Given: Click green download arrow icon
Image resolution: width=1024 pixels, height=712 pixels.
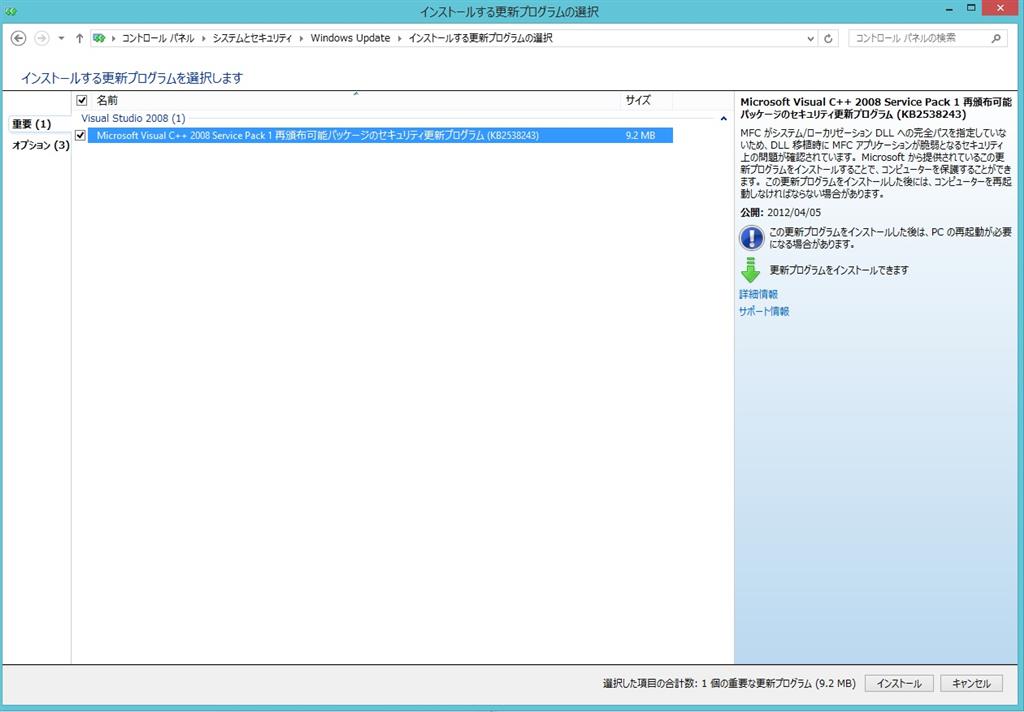Looking at the screenshot, I should tap(750, 270).
